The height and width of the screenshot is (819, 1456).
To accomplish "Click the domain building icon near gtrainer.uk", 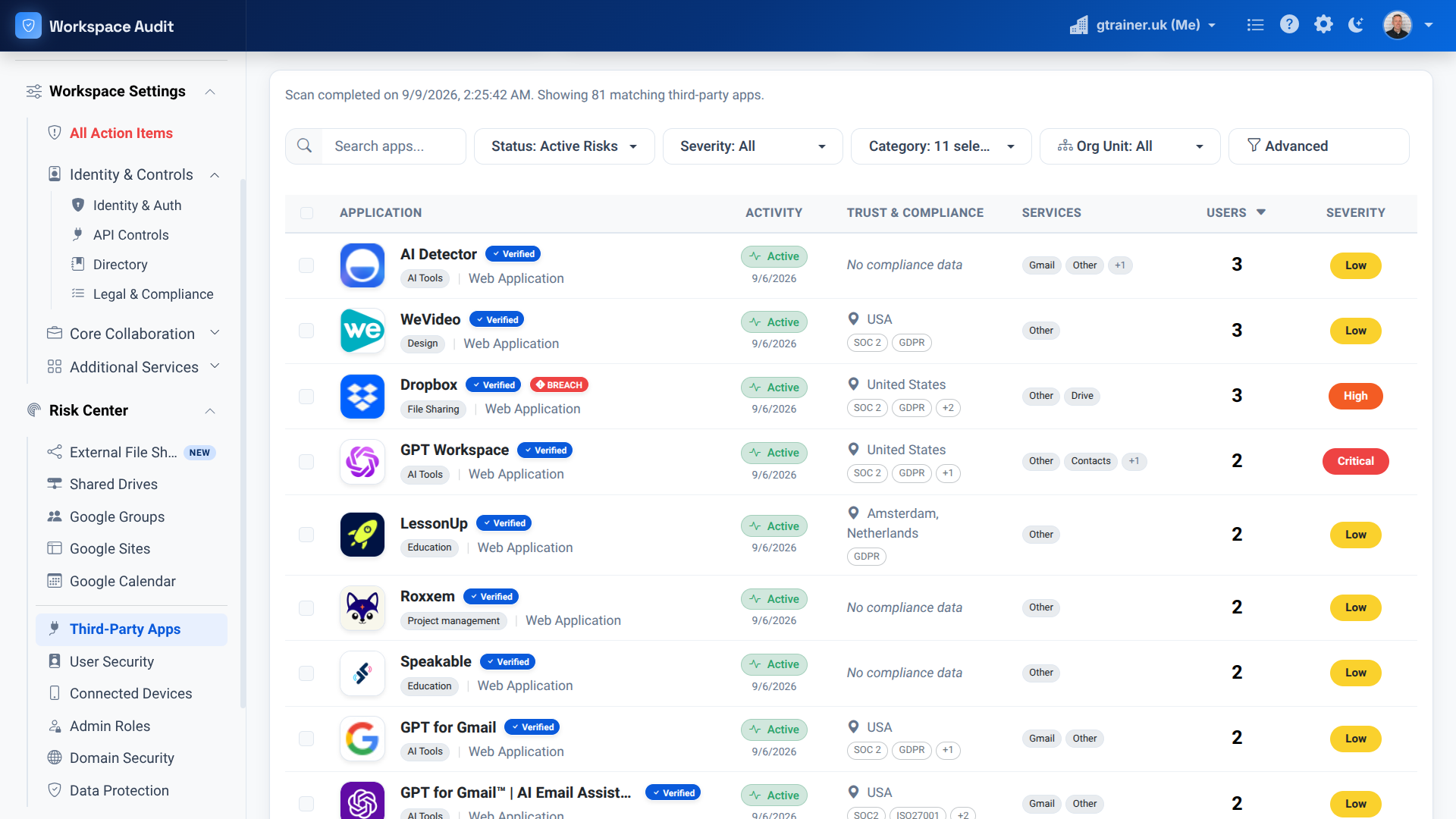I will (x=1078, y=25).
